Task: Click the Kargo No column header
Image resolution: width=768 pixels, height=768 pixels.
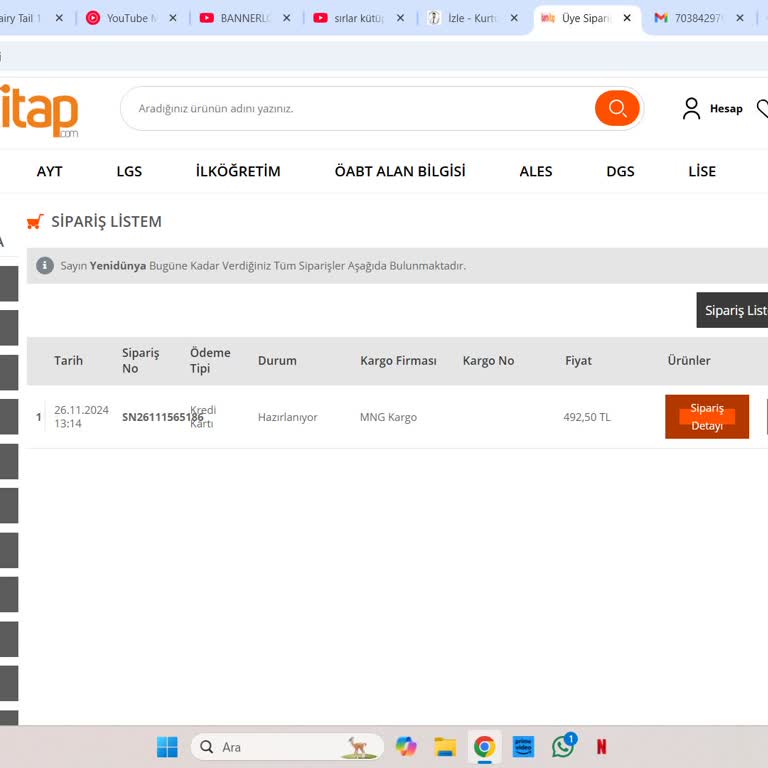Action: click(488, 360)
